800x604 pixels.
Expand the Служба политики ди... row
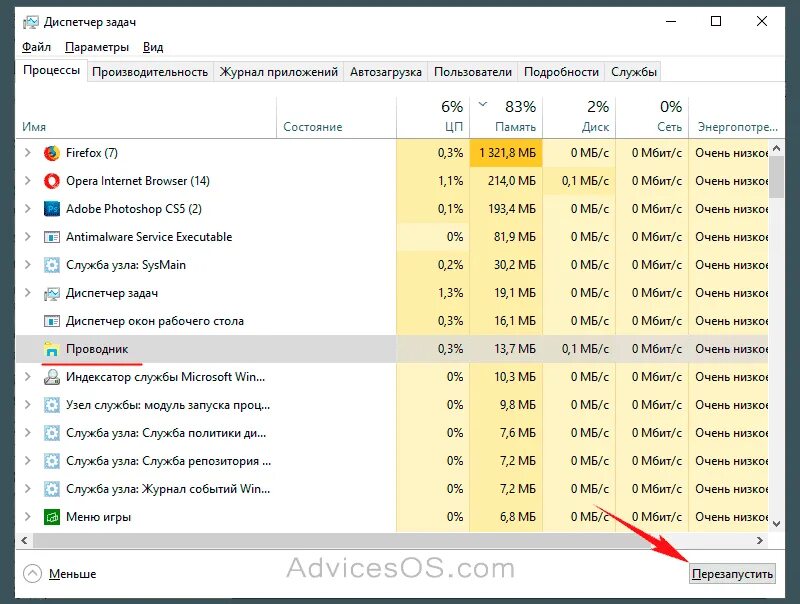[28, 433]
